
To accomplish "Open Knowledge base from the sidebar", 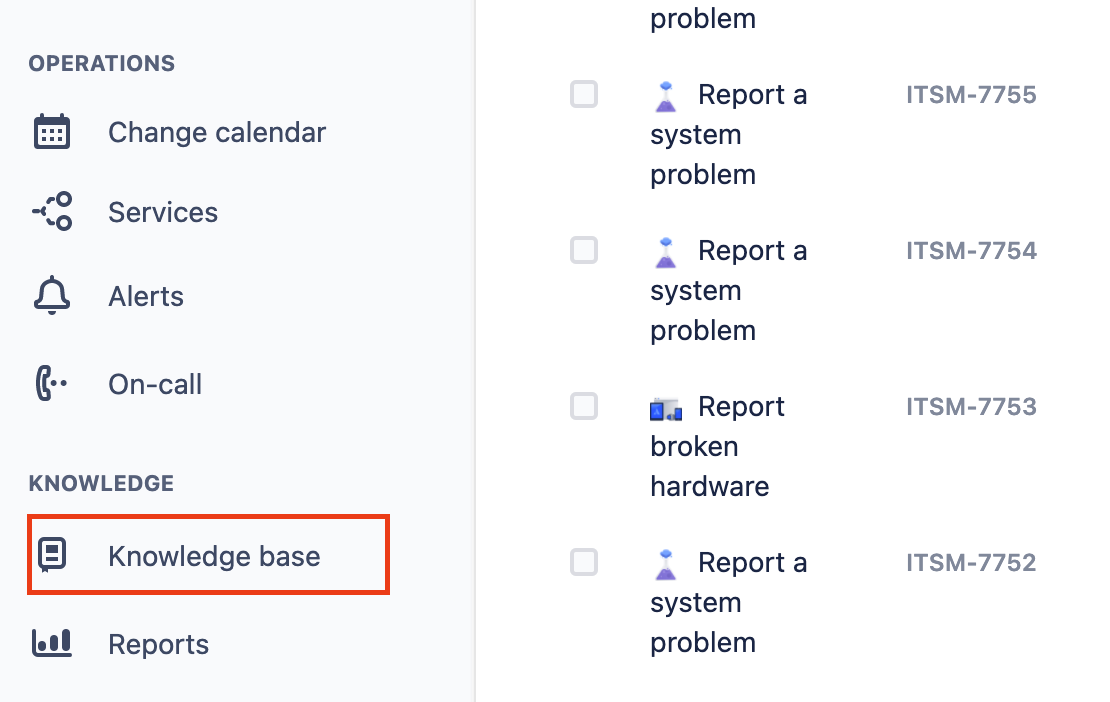I will click(x=211, y=555).
